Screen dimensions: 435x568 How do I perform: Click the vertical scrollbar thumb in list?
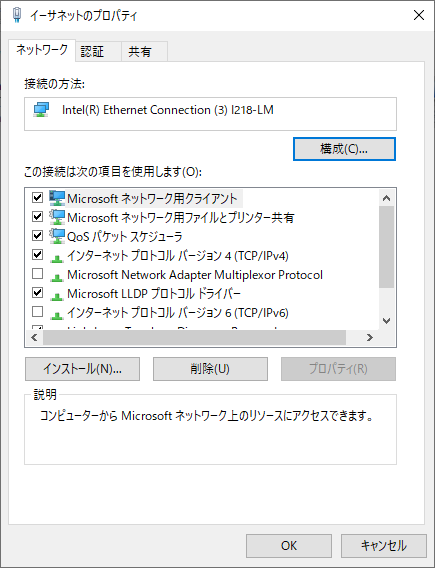pyautogui.click(x=386, y=247)
